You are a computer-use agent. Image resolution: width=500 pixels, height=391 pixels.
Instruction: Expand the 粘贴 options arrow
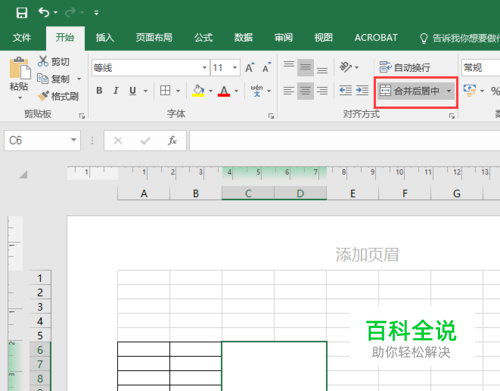(20, 98)
